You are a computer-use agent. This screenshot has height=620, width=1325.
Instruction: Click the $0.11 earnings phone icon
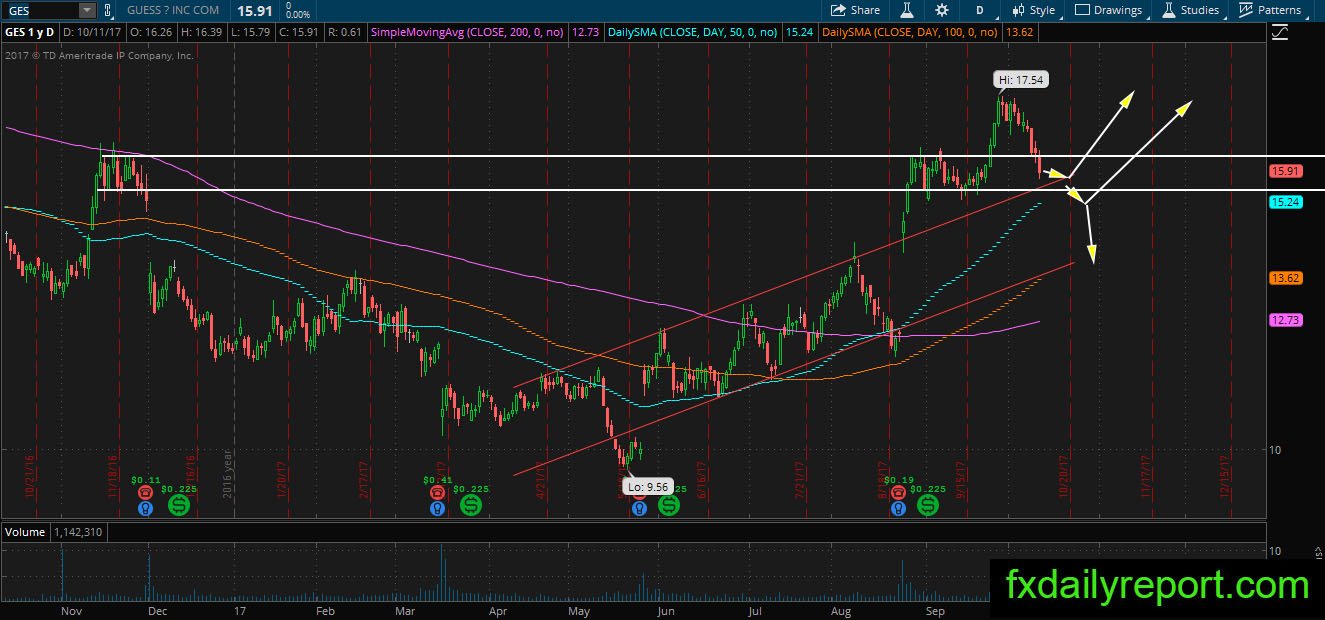(146, 492)
